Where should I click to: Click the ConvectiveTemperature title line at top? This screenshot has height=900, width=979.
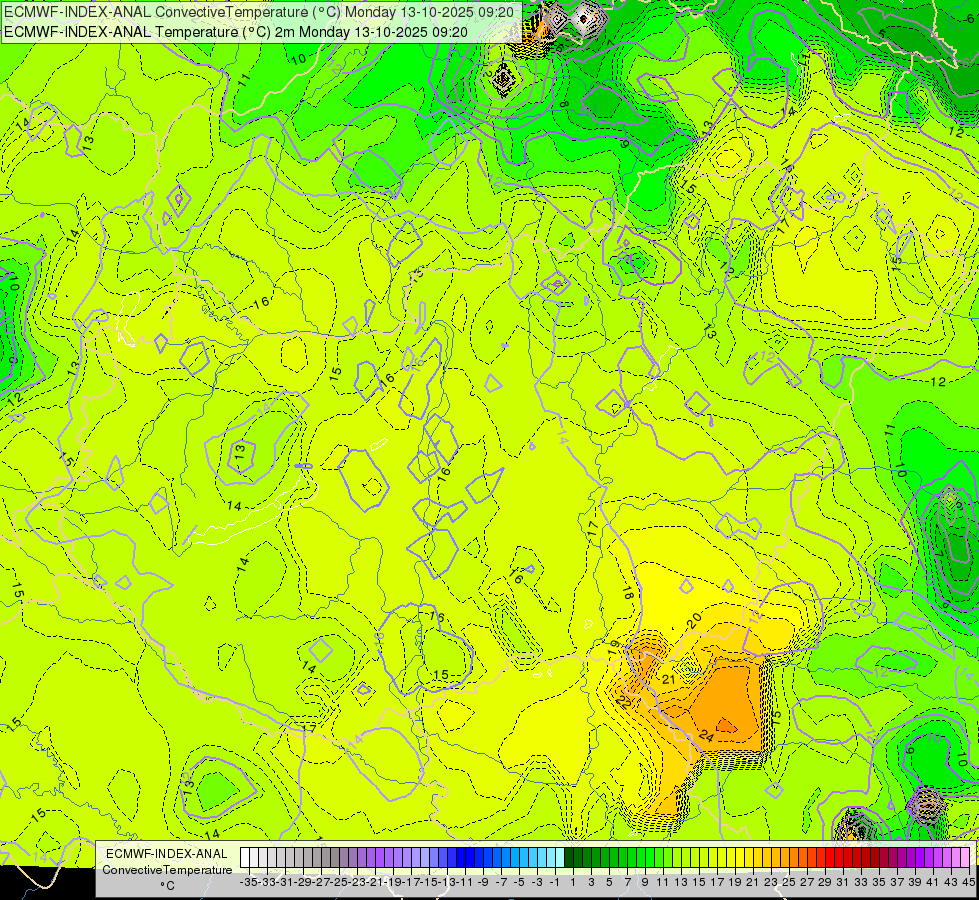click(x=258, y=12)
